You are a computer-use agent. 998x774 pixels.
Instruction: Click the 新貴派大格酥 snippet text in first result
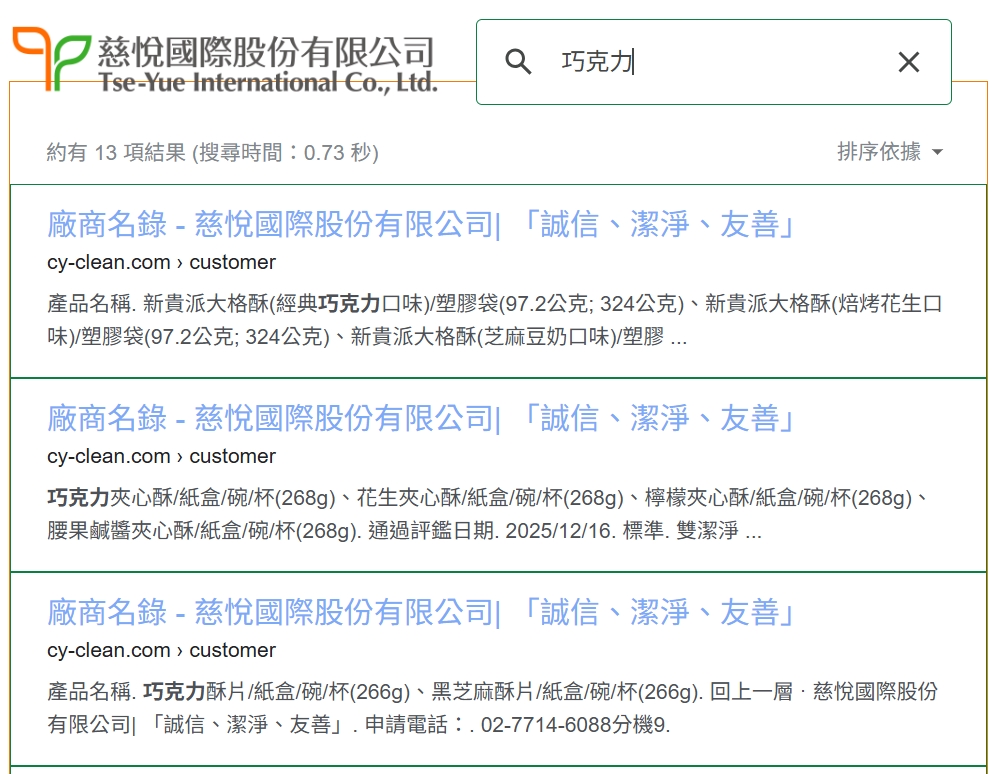[x=204, y=304]
